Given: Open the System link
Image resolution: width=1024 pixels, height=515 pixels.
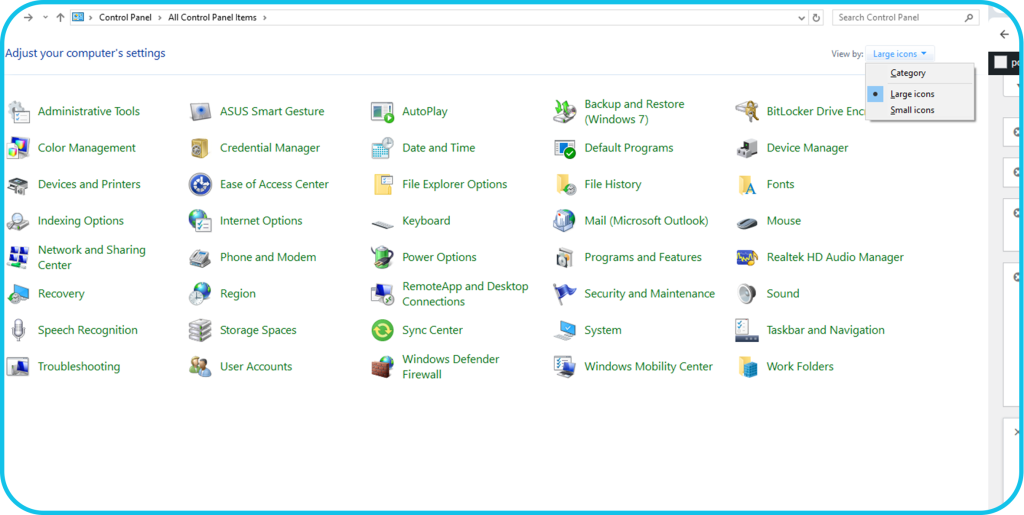Looking at the screenshot, I should coord(603,330).
